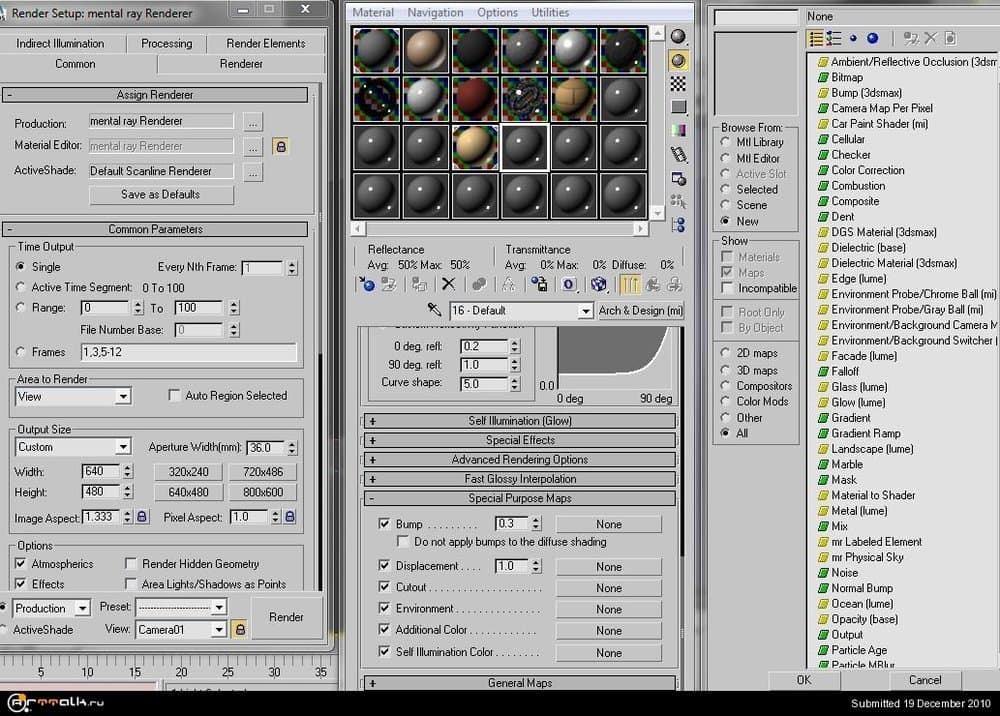This screenshot has height=716, width=1000.
Task: Click Put Material to Scene icon
Action: click(x=388, y=284)
